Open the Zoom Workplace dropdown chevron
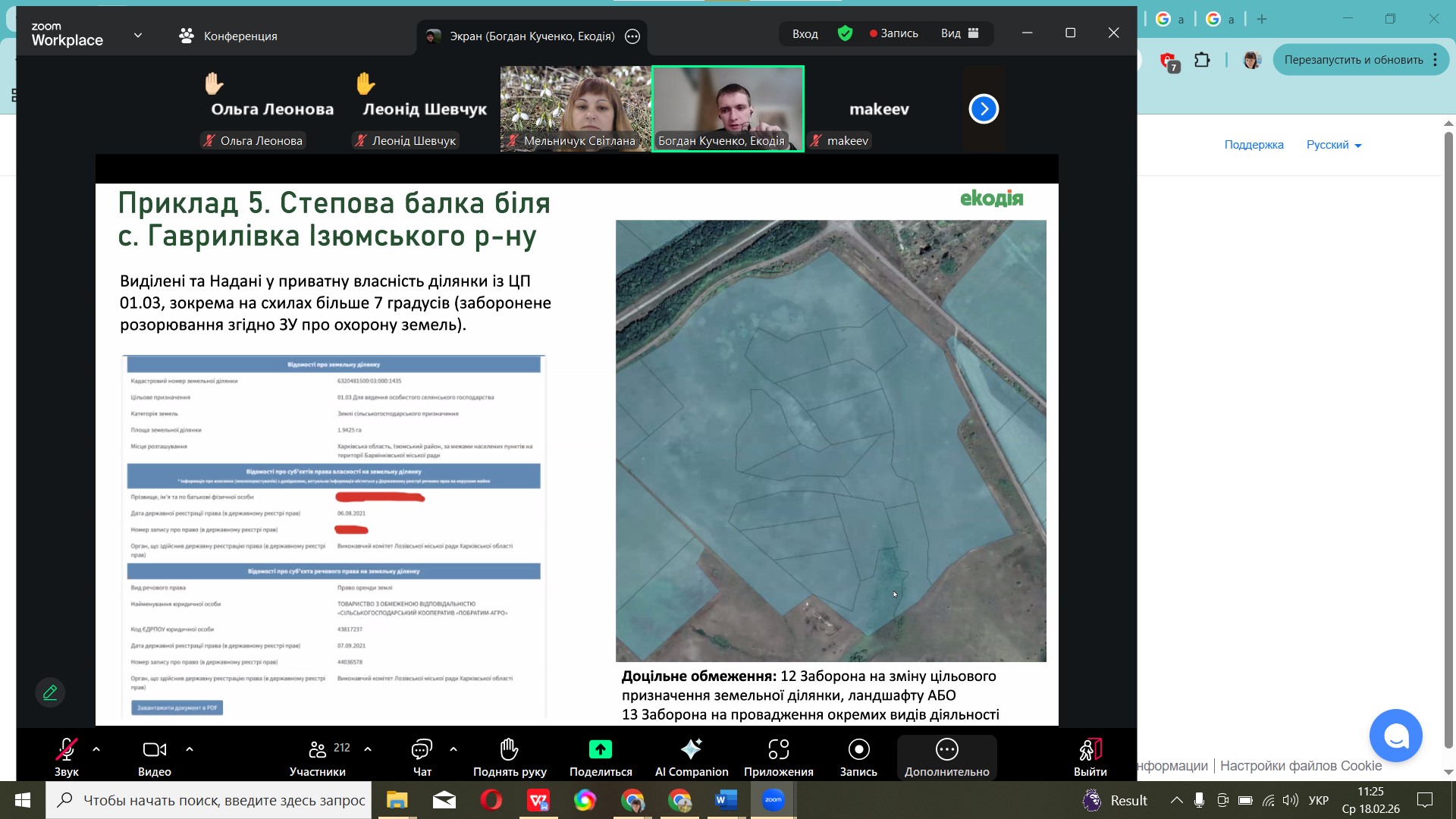 click(x=138, y=35)
